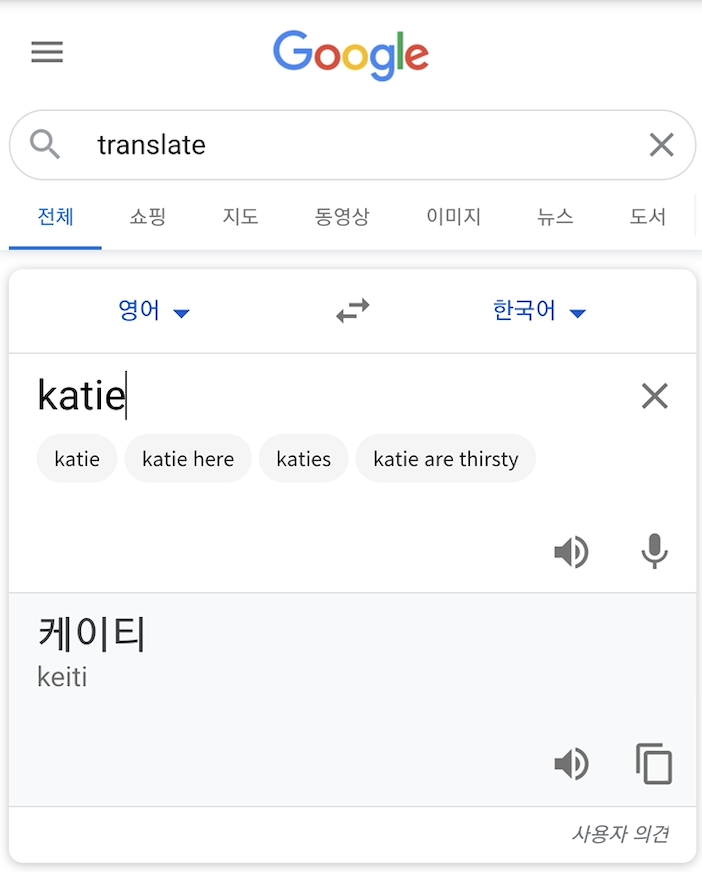702x872 pixels.
Task: Listen to the Korean translation
Action: pyautogui.click(x=571, y=764)
